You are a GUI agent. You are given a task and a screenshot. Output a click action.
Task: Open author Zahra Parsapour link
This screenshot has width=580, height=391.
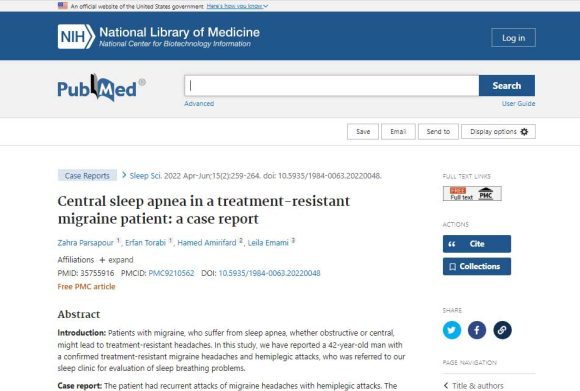tap(85, 243)
